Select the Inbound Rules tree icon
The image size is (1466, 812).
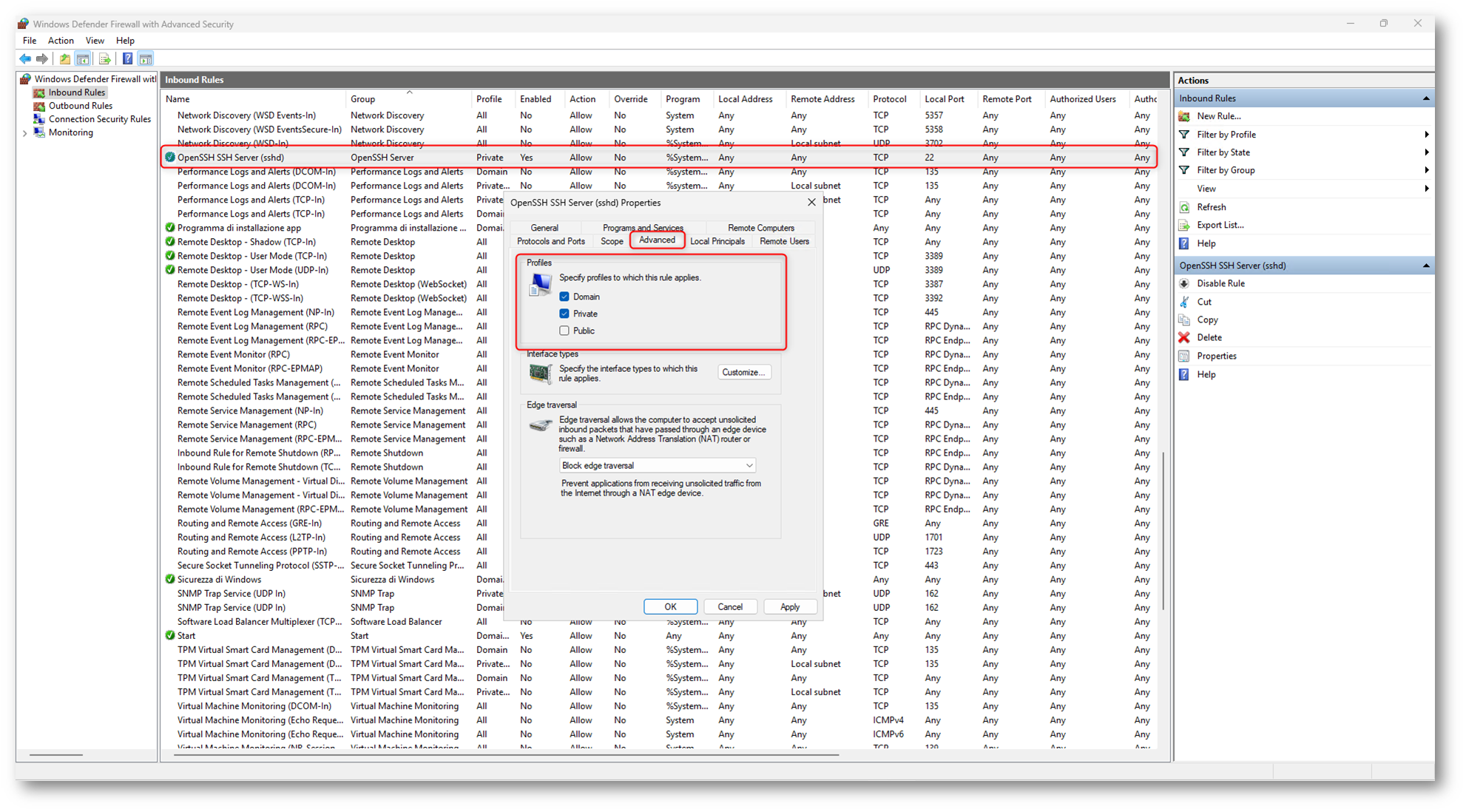[x=39, y=92]
